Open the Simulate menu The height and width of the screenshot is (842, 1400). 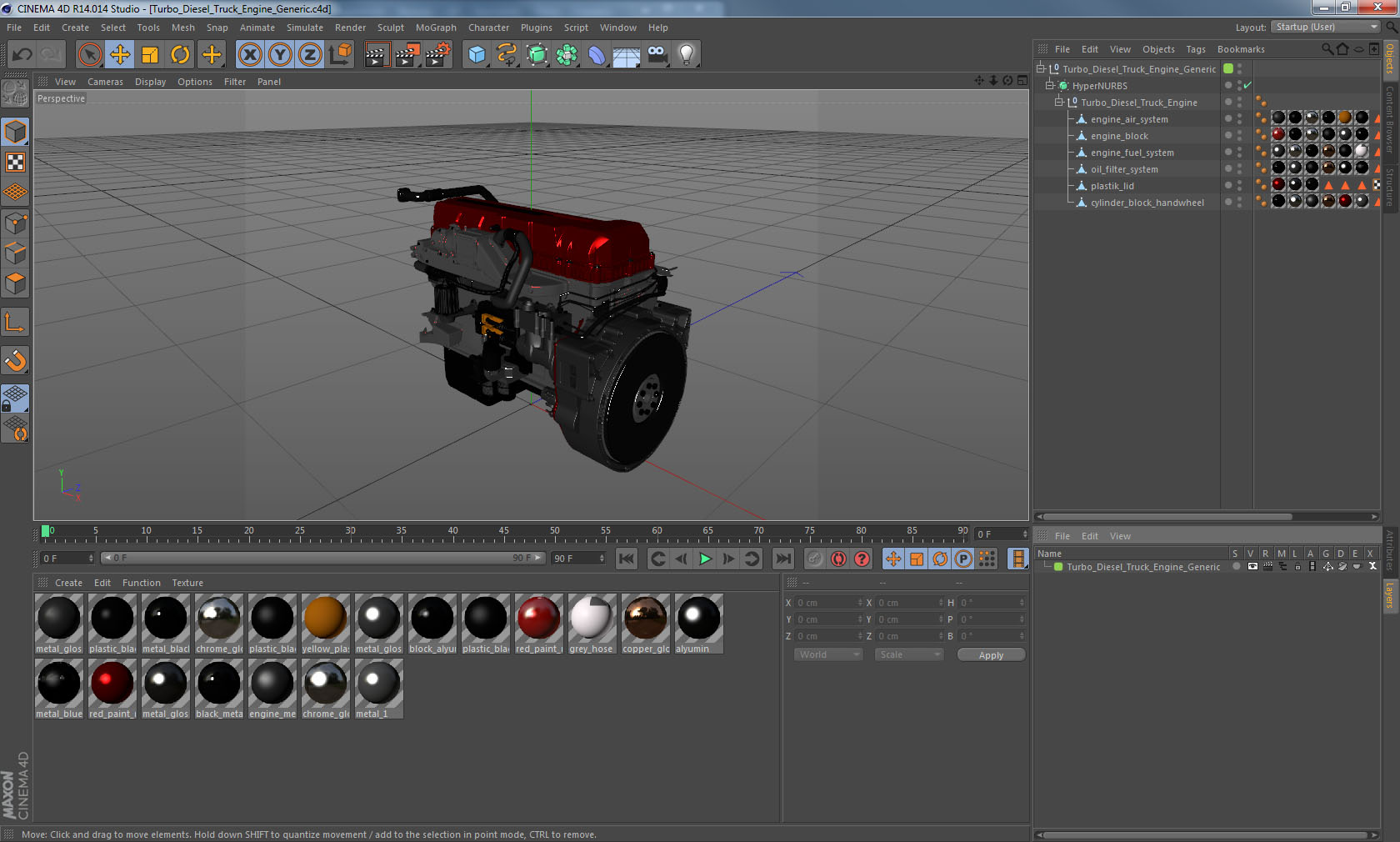tap(304, 28)
